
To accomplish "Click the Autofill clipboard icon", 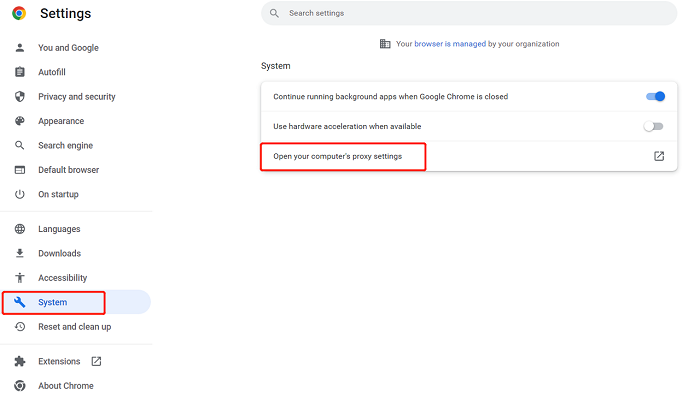I will (20, 72).
